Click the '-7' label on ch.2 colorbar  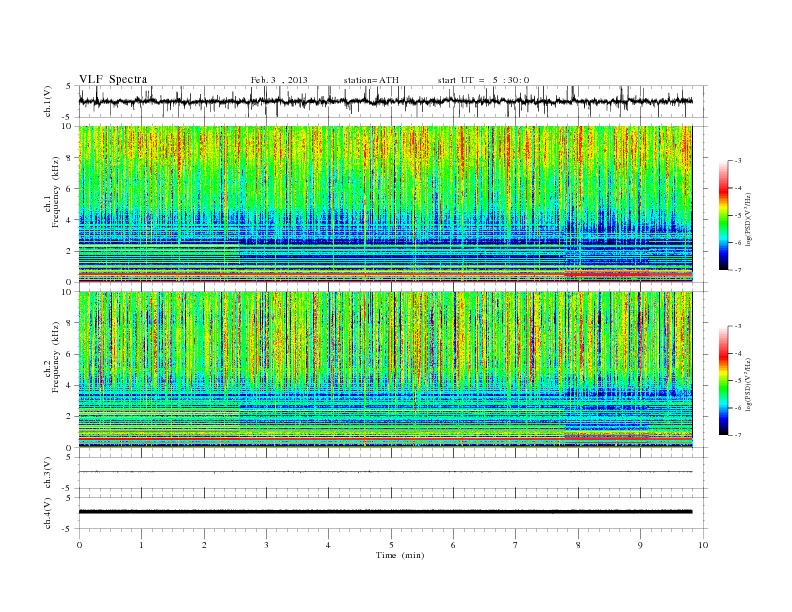[x=737, y=435]
